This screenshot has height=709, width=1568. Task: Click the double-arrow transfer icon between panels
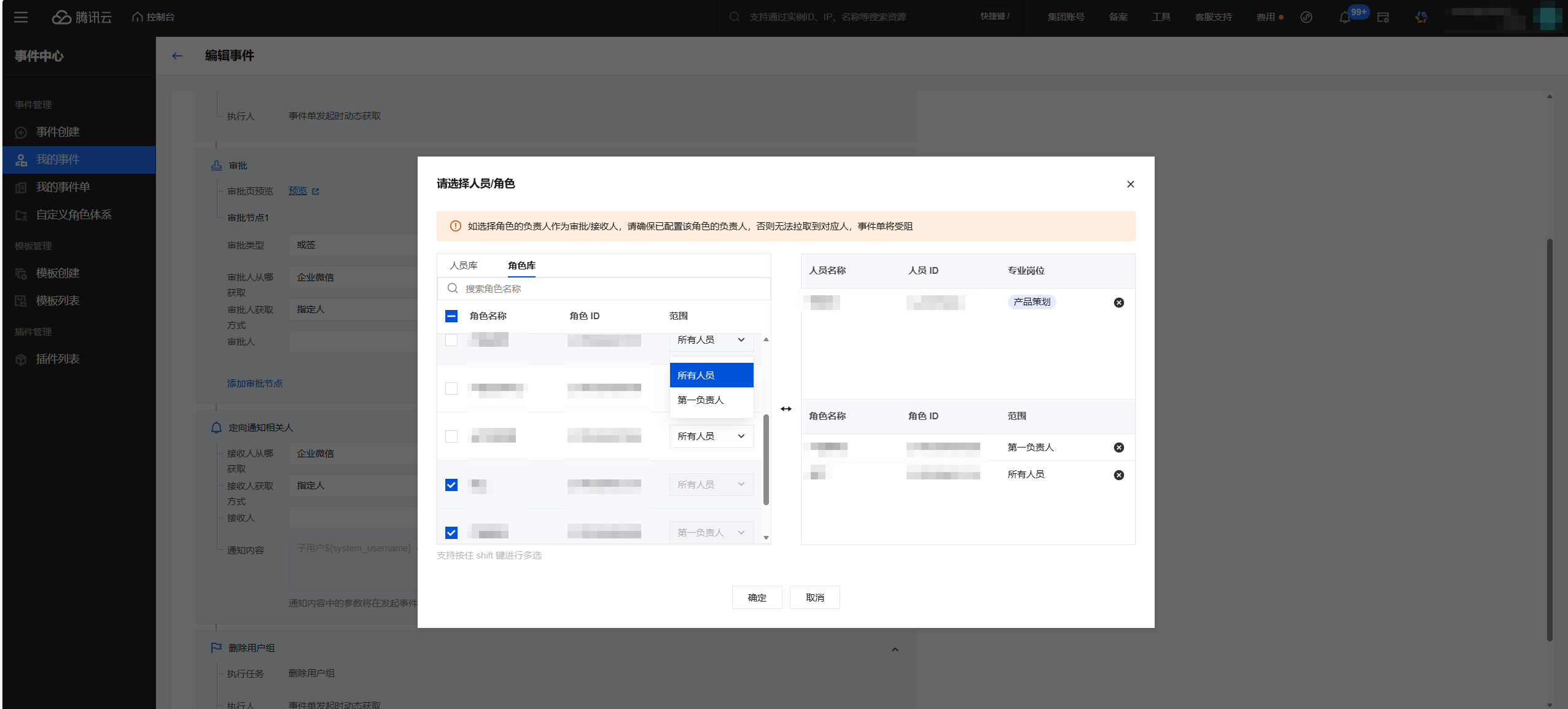786,409
